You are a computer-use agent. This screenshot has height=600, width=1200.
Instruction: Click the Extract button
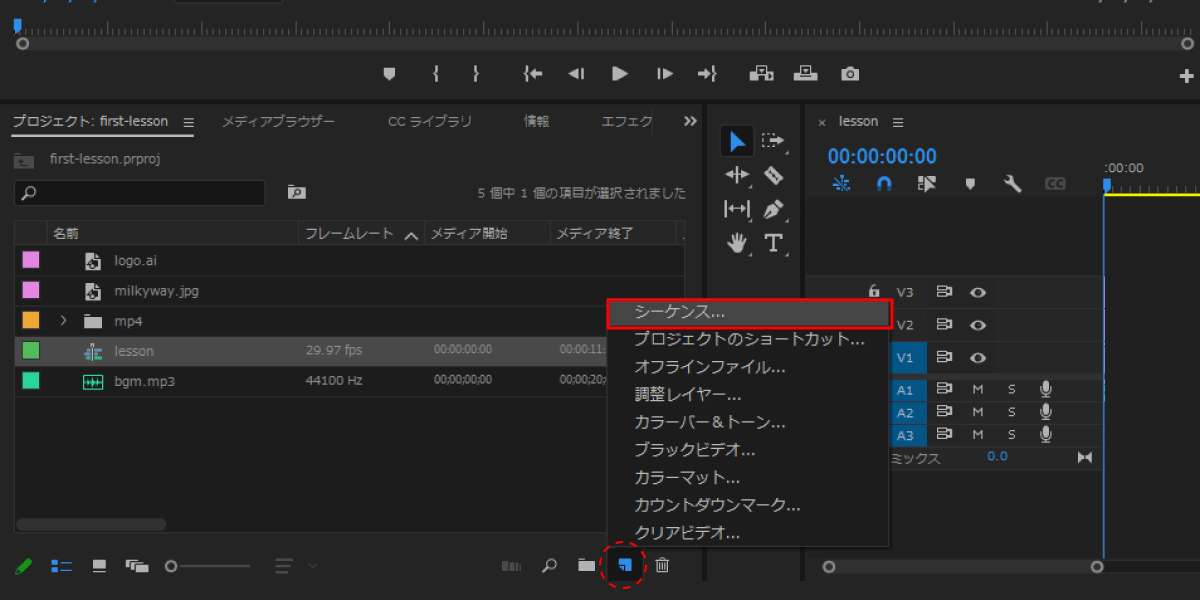point(806,73)
